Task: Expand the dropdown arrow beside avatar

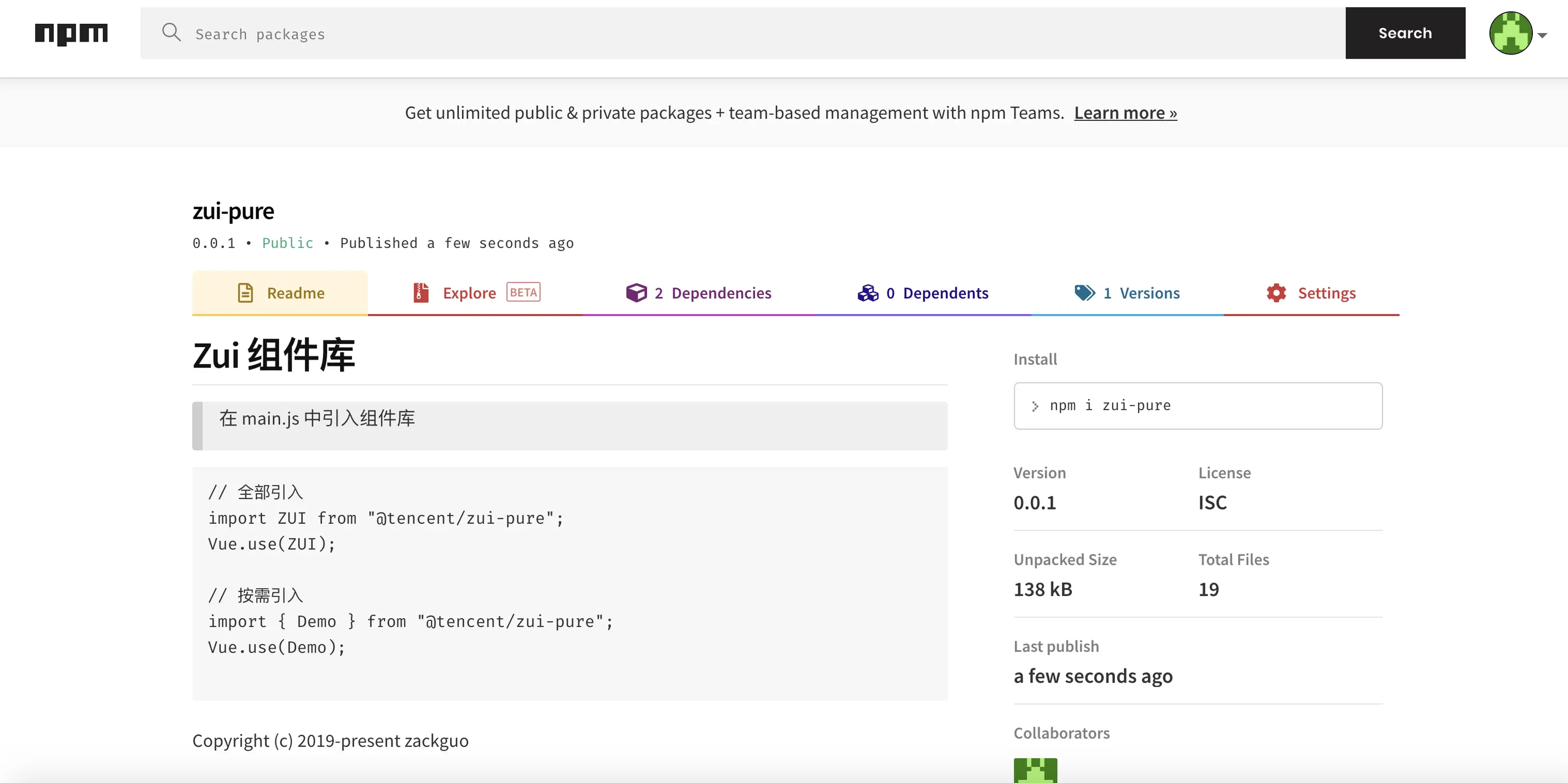Action: (1543, 35)
